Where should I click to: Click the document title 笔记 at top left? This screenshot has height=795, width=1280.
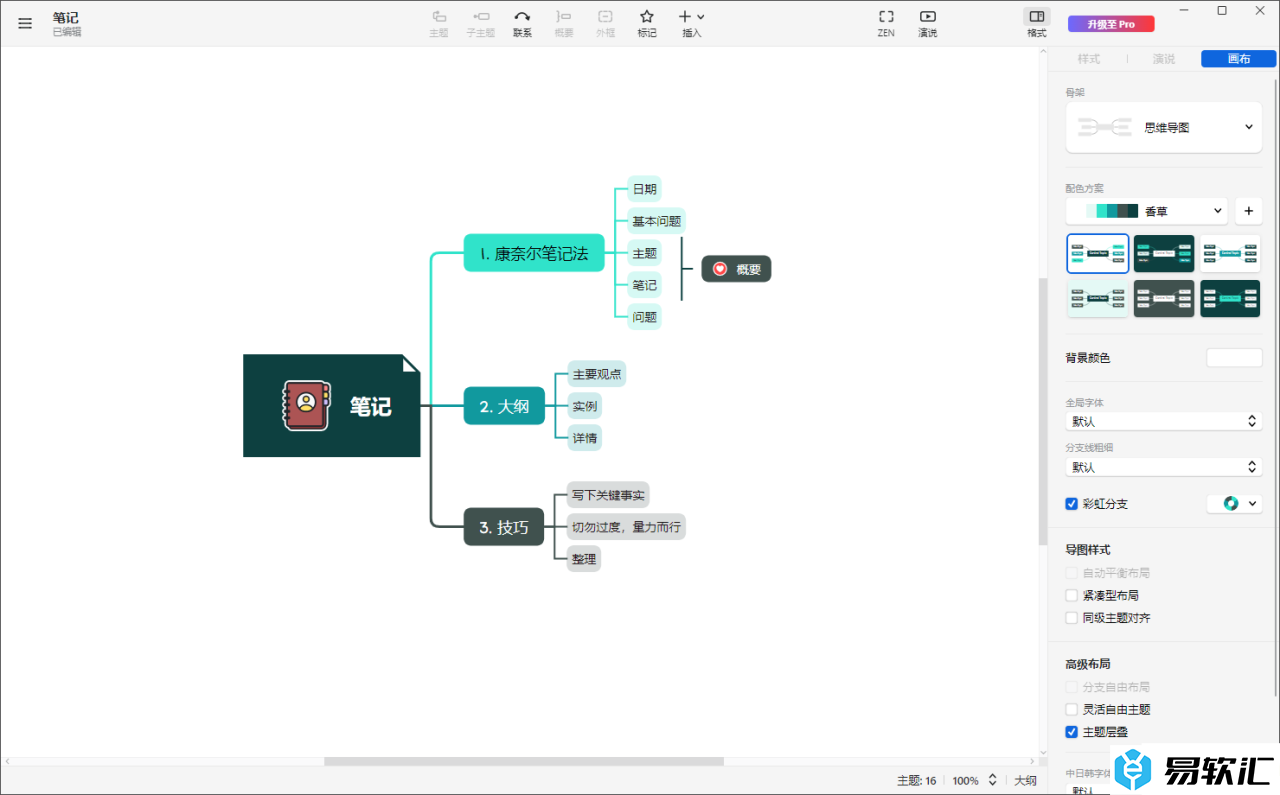click(66, 18)
